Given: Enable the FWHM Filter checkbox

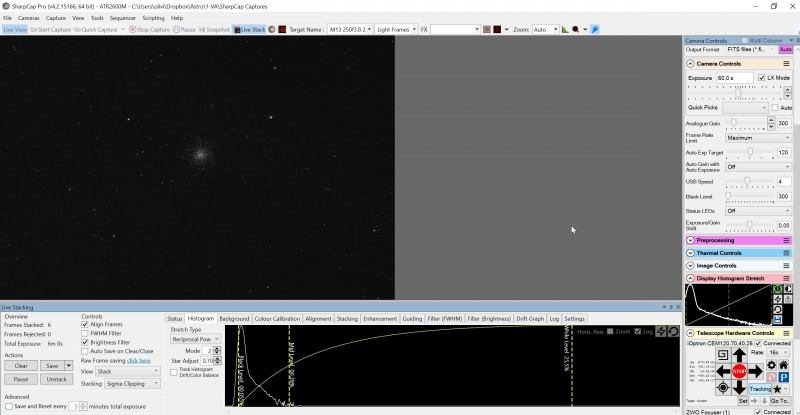Looking at the screenshot, I should point(85,333).
